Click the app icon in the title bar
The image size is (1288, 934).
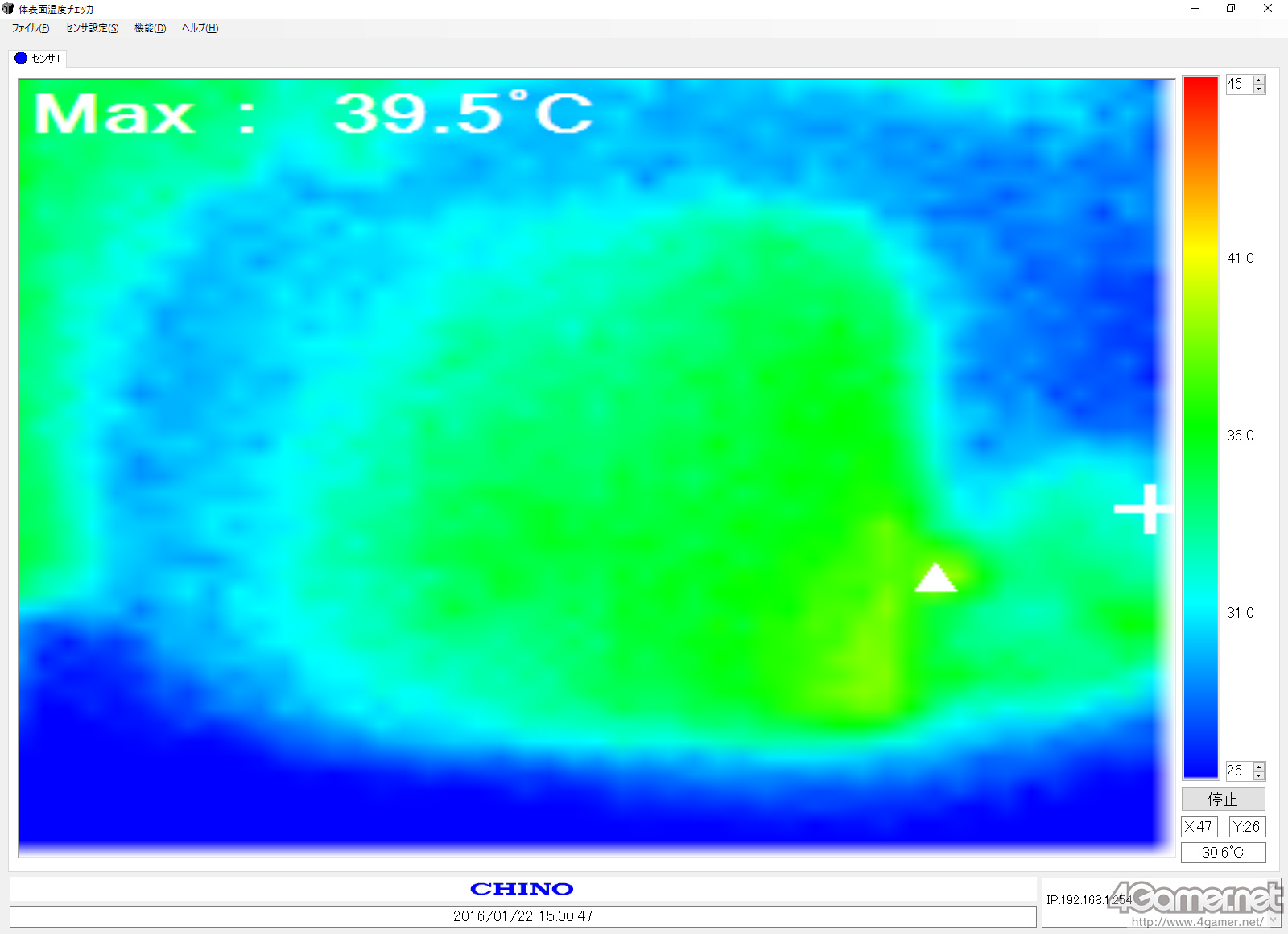pyautogui.click(x=8, y=9)
